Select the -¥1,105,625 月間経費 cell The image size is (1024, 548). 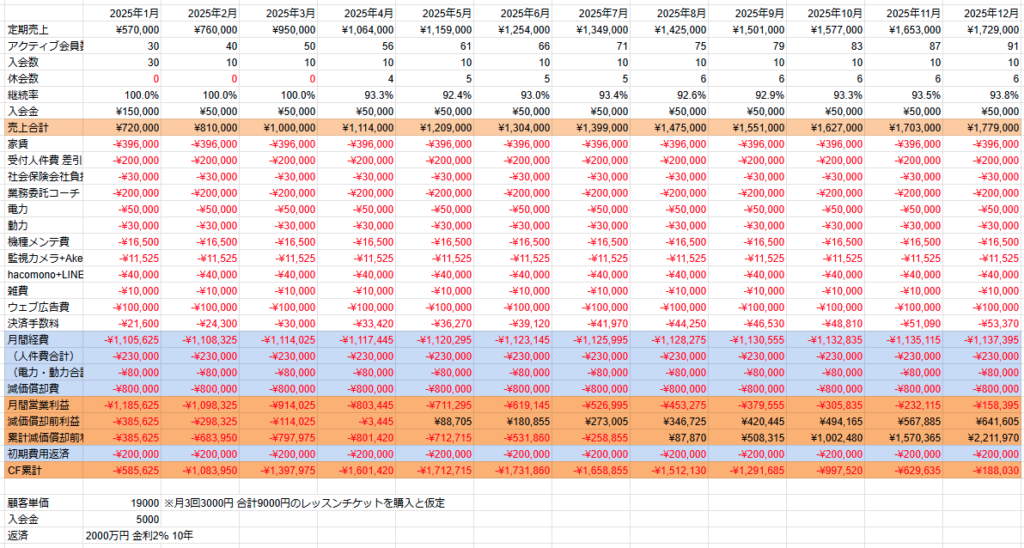coord(121,340)
